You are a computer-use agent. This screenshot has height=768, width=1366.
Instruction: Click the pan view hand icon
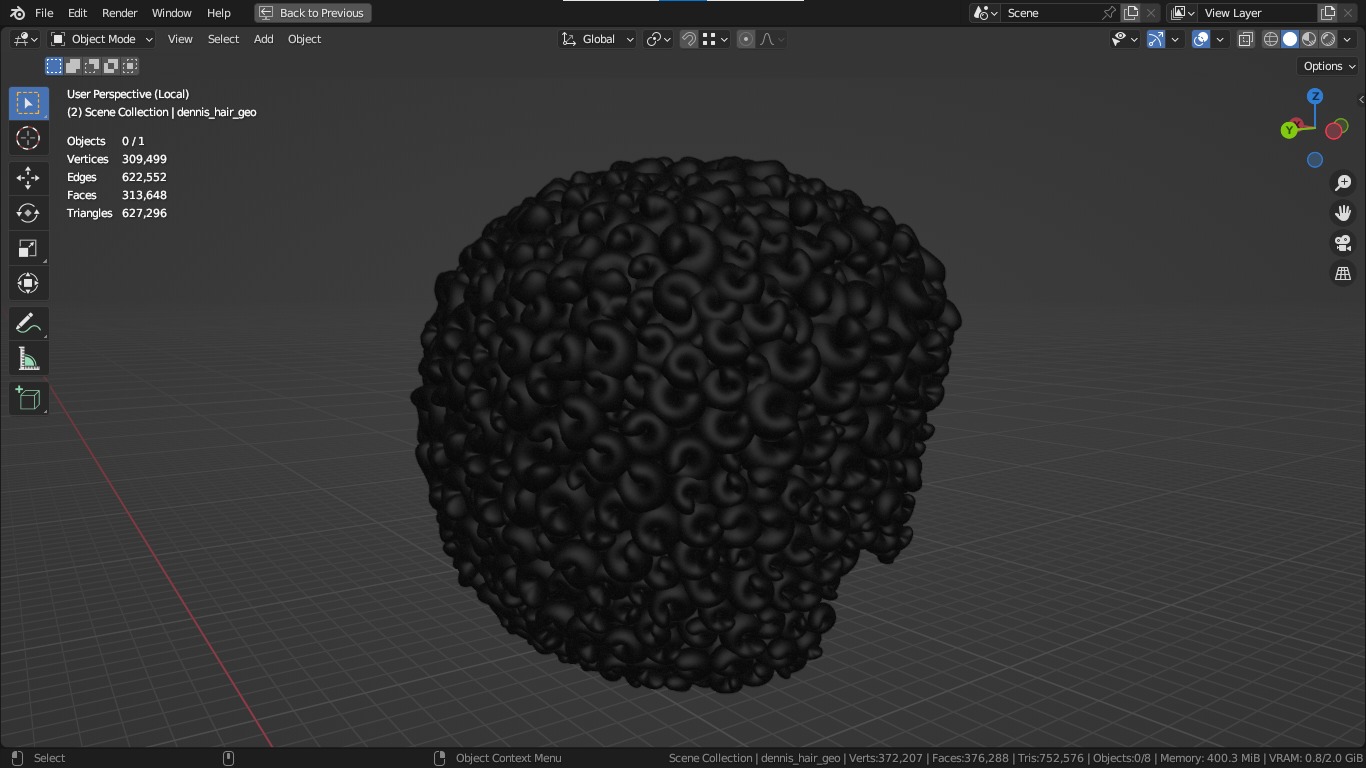1343,213
